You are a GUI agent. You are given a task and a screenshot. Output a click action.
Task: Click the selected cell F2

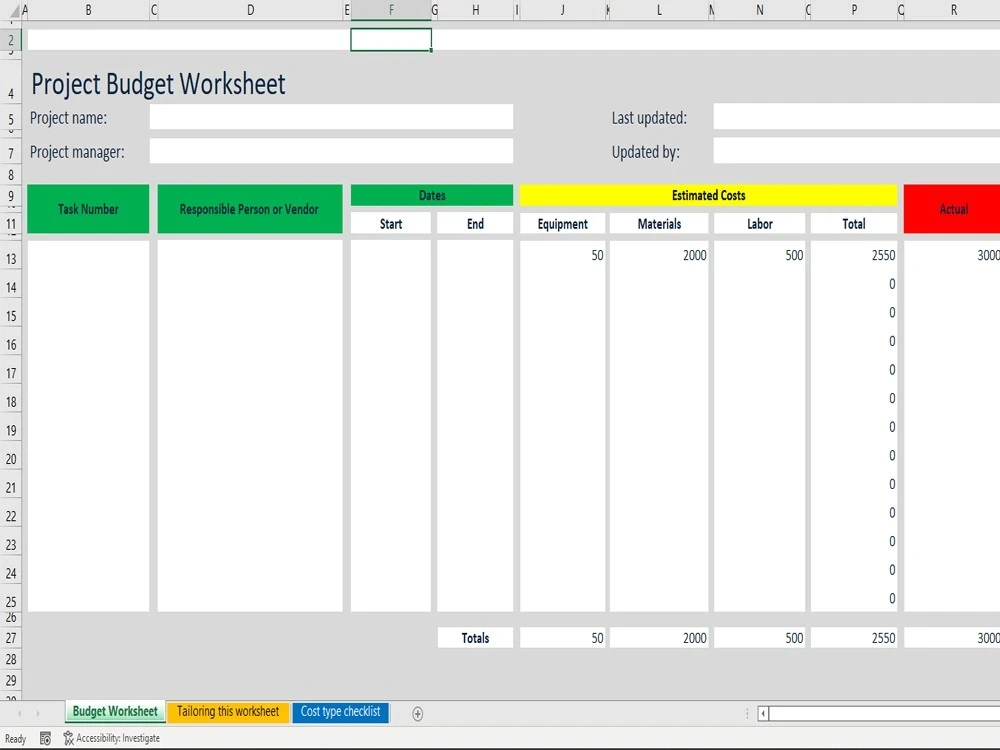pyautogui.click(x=391, y=40)
